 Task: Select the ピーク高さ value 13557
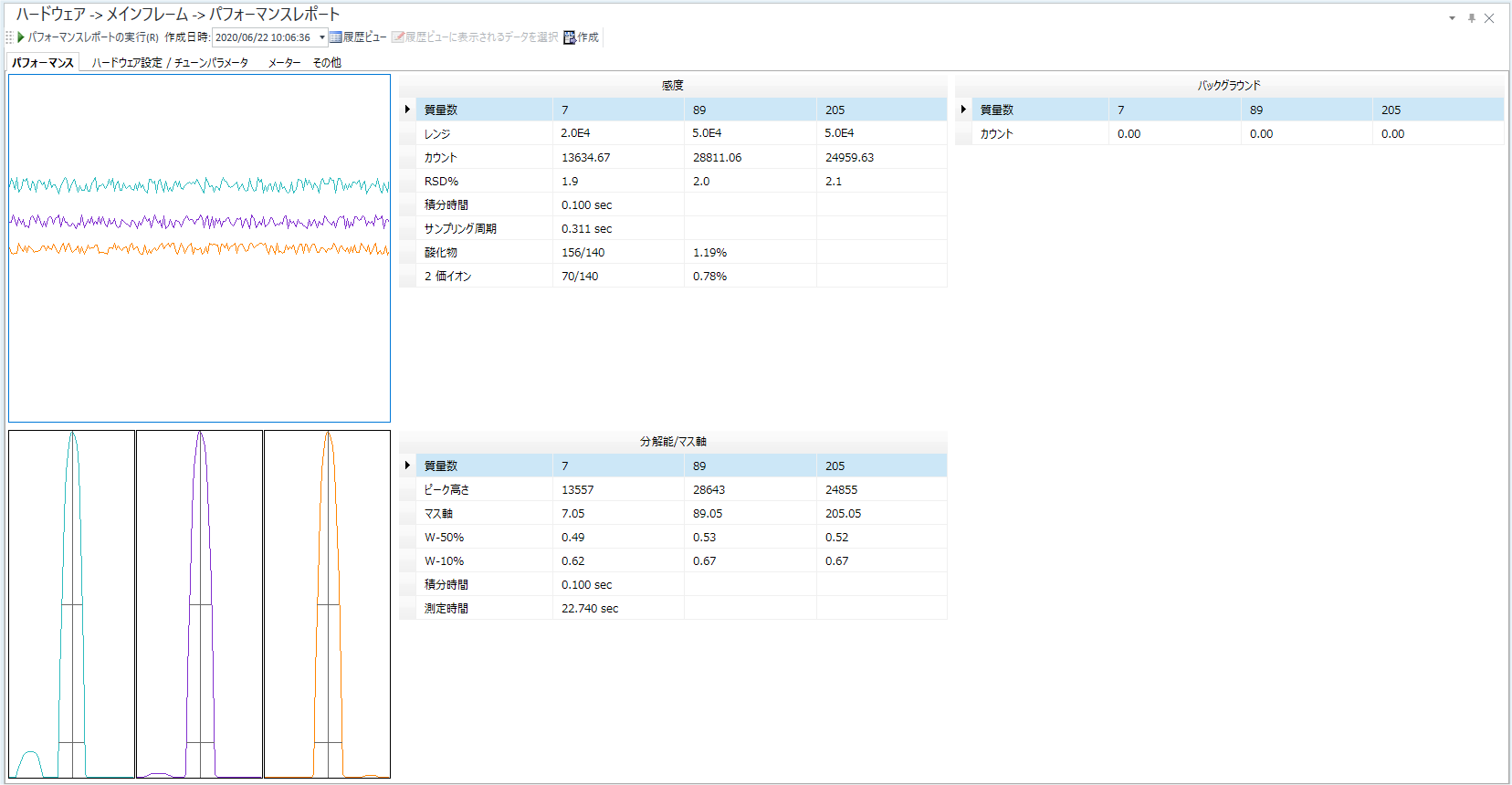(618, 489)
